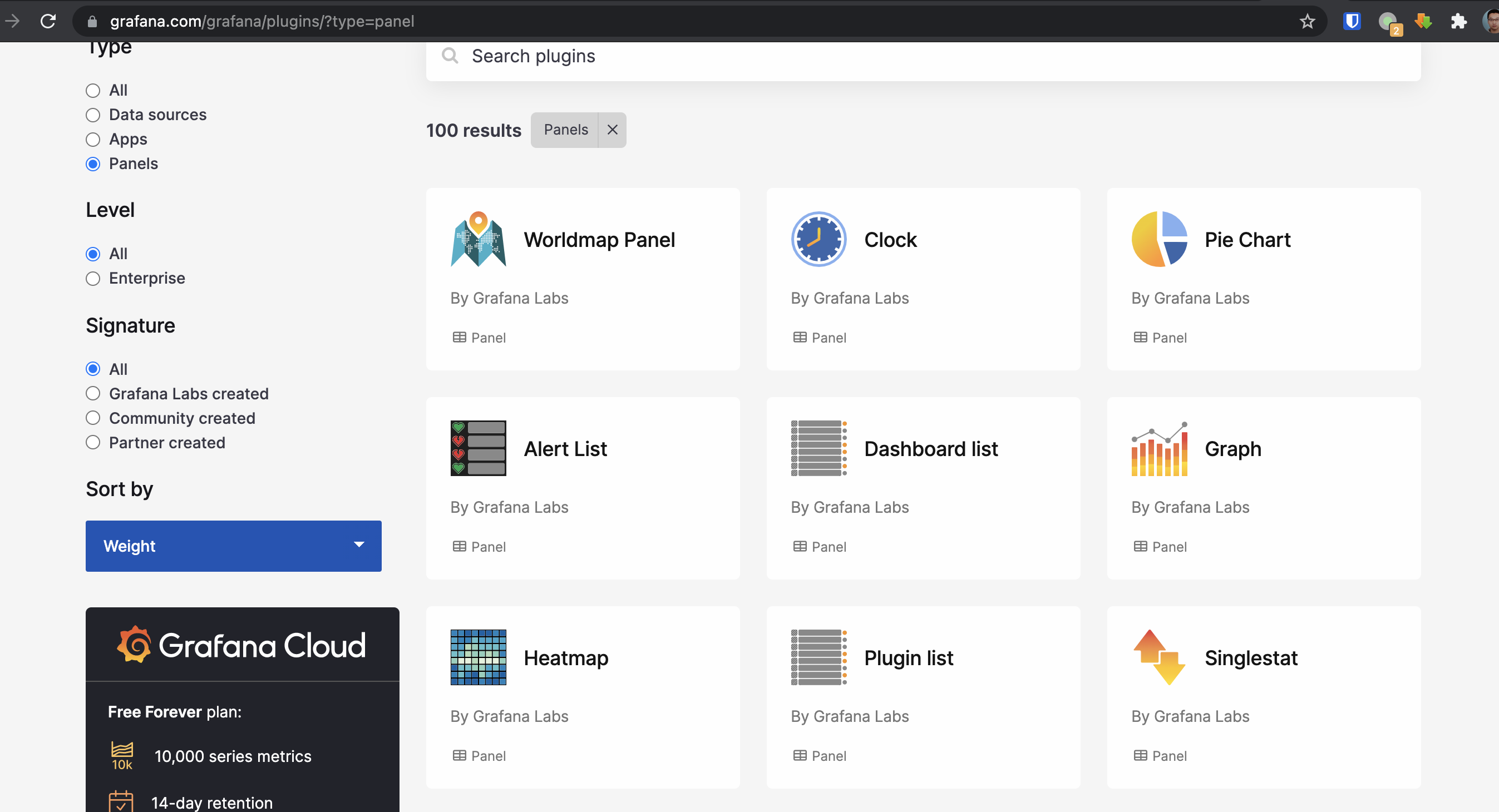Click the Worldmap Panel plugin icon
Image resolution: width=1499 pixels, height=812 pixels.
point(478,239)
